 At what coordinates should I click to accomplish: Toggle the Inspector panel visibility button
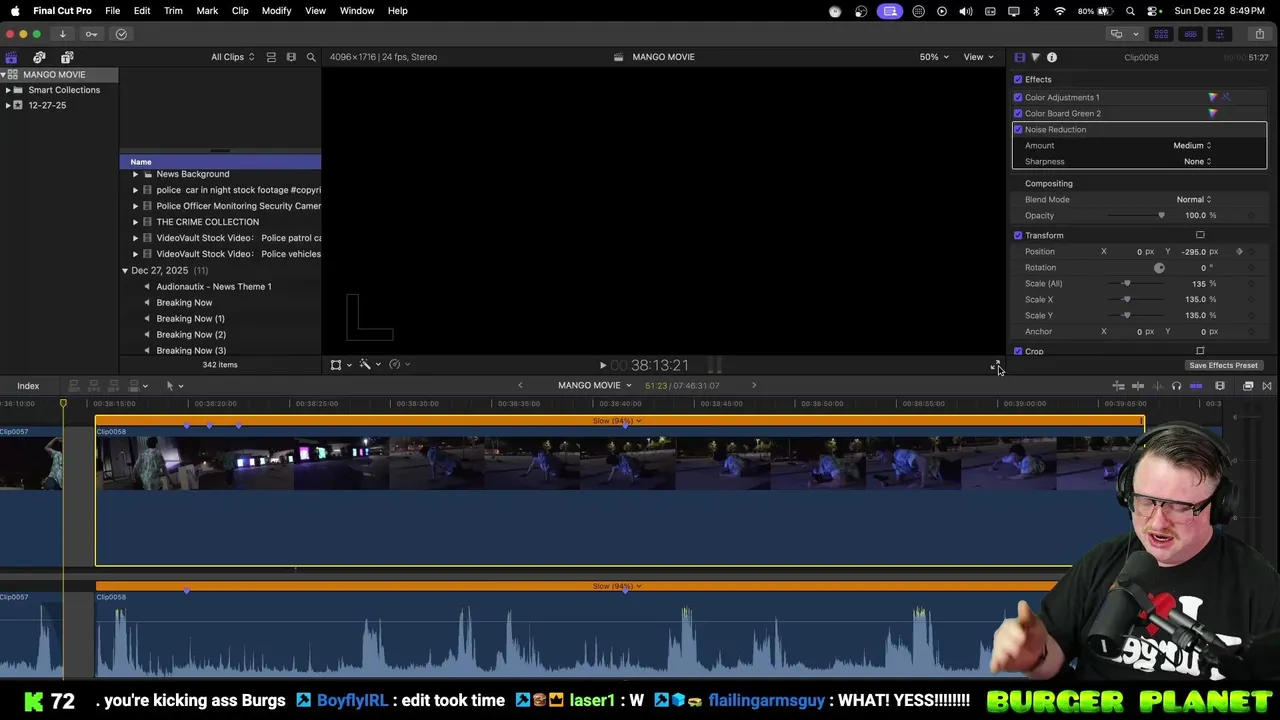point(1219,34)
